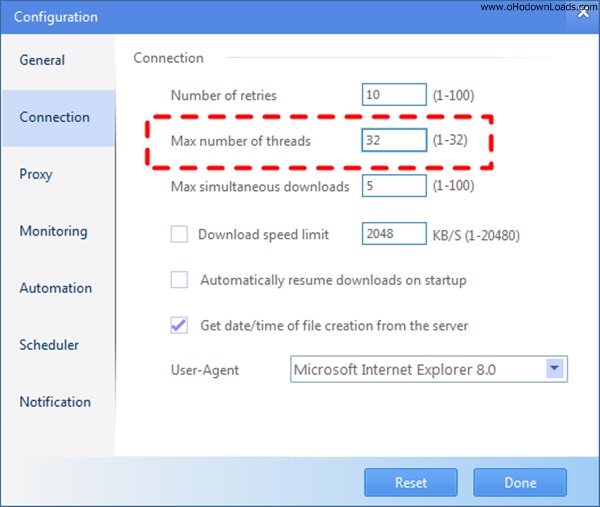Click the Max simultaneous downloads label
Screen dimensions: 600x507
tap(260, 187)
